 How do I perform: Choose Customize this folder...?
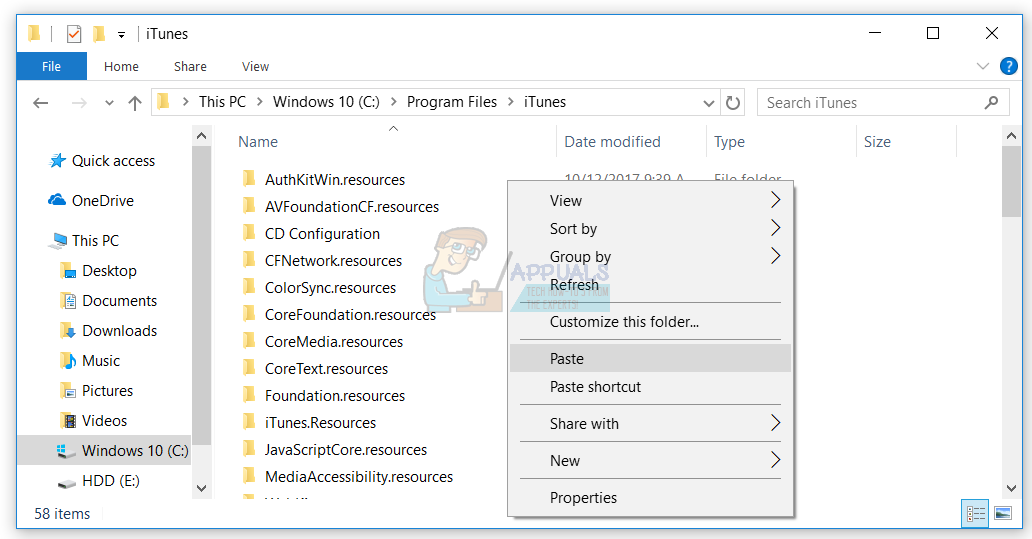click(x=650, y=322)
